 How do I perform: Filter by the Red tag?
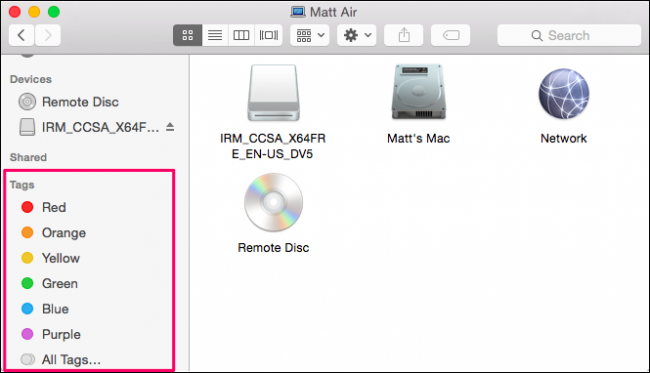click(54, 207)
